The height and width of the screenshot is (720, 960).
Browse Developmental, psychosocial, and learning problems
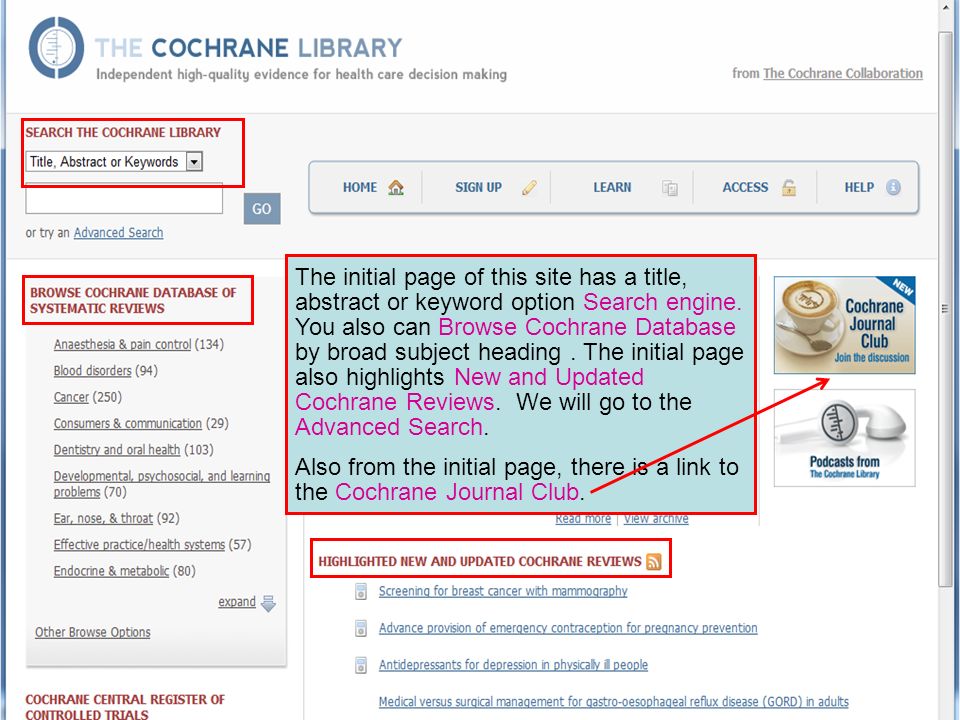[x=162, y=484]
